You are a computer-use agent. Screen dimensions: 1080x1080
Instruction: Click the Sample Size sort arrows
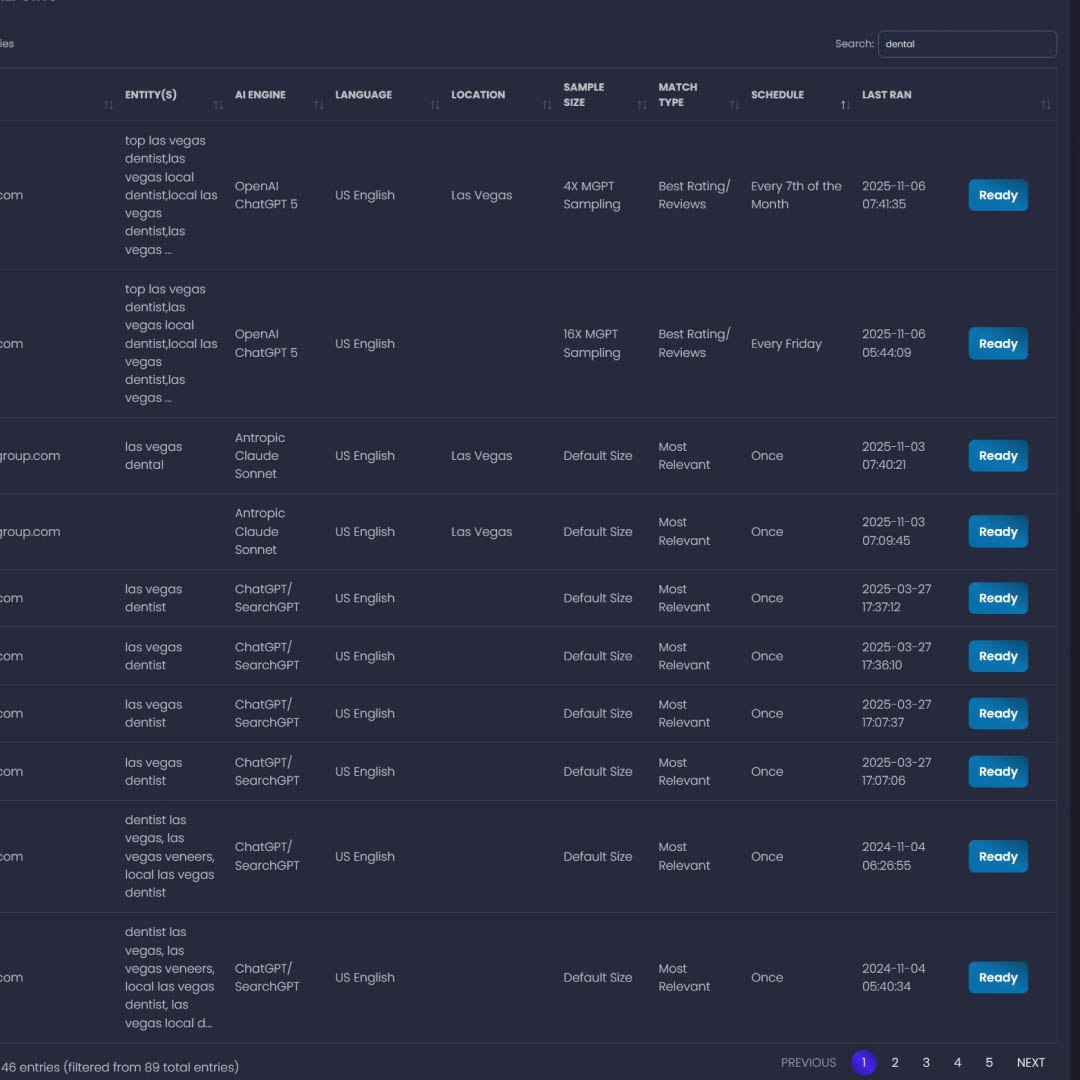pyautogui.click(x=641, y=105)
